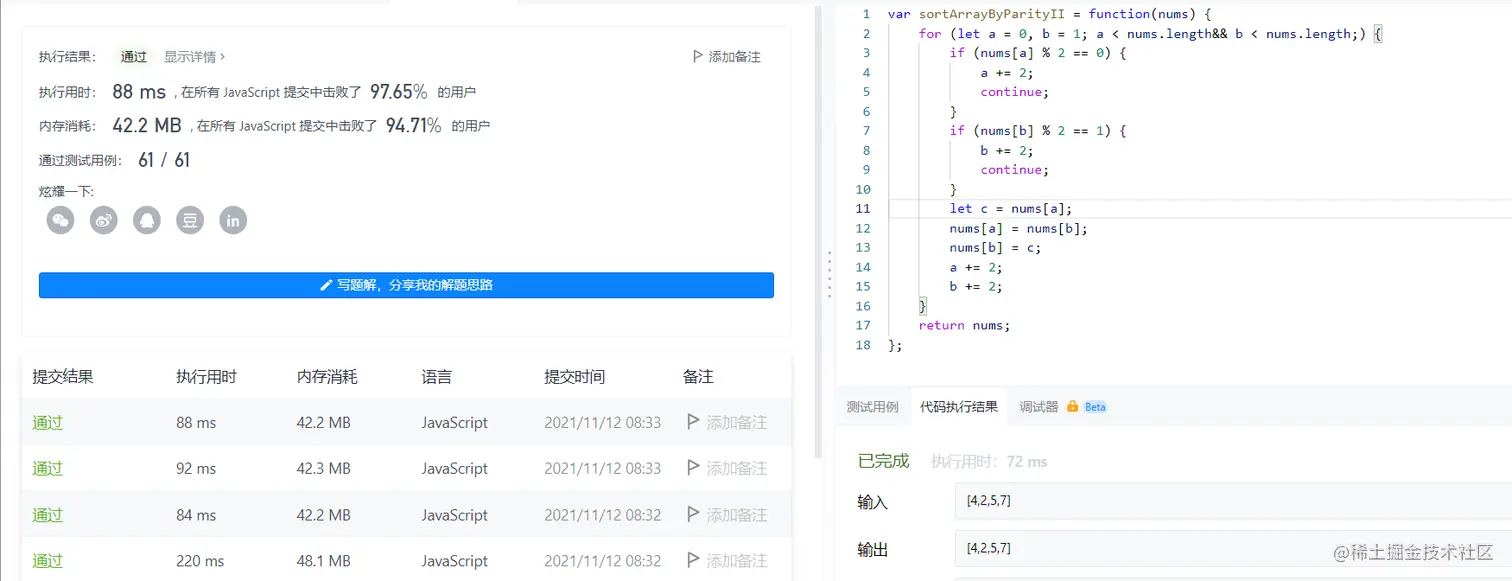
Task: Expand 显示详情 to show result details
Action: [195, 57]
